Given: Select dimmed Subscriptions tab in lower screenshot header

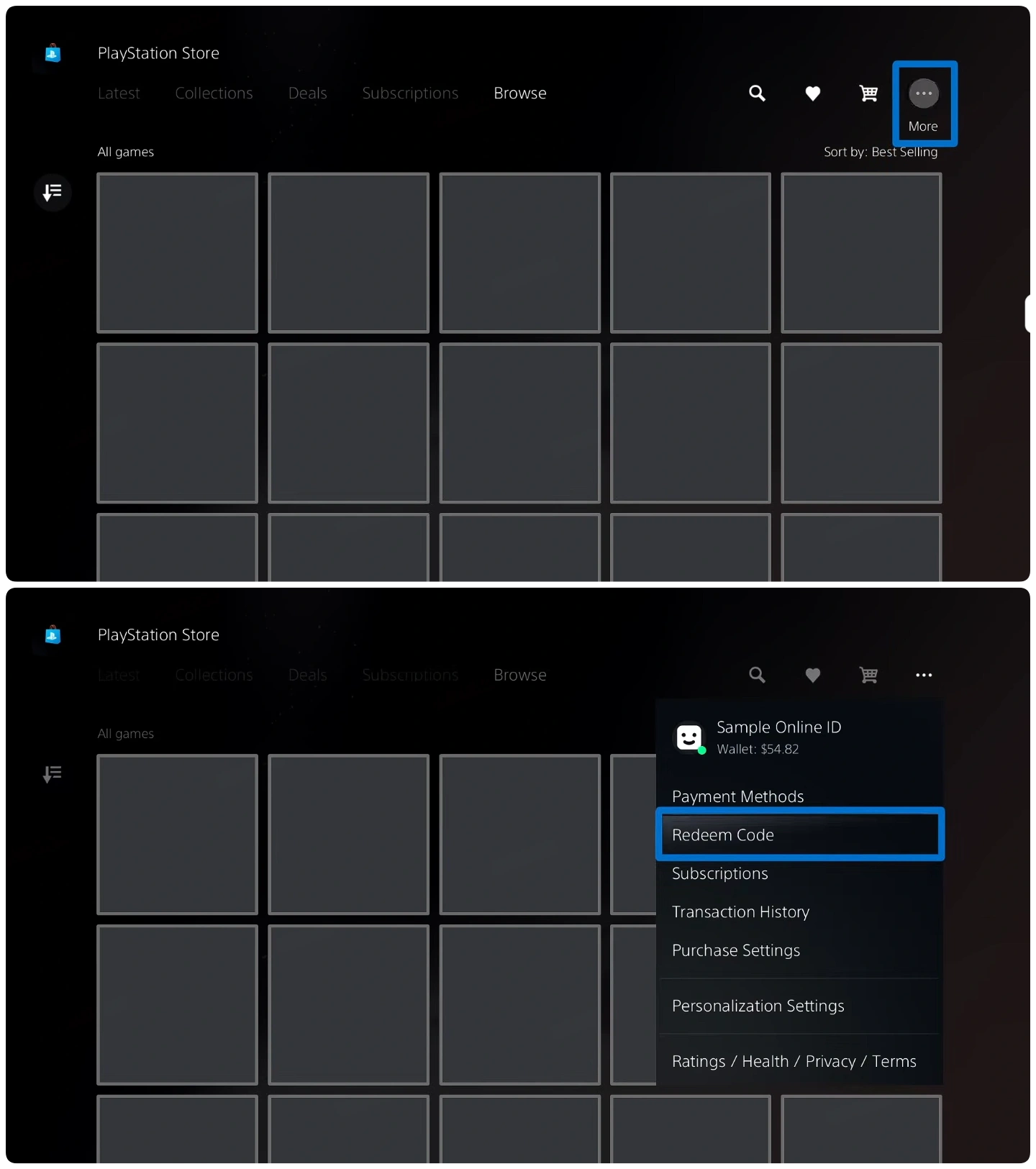Looking at the screenshot, I should click(x=410, y=676).
